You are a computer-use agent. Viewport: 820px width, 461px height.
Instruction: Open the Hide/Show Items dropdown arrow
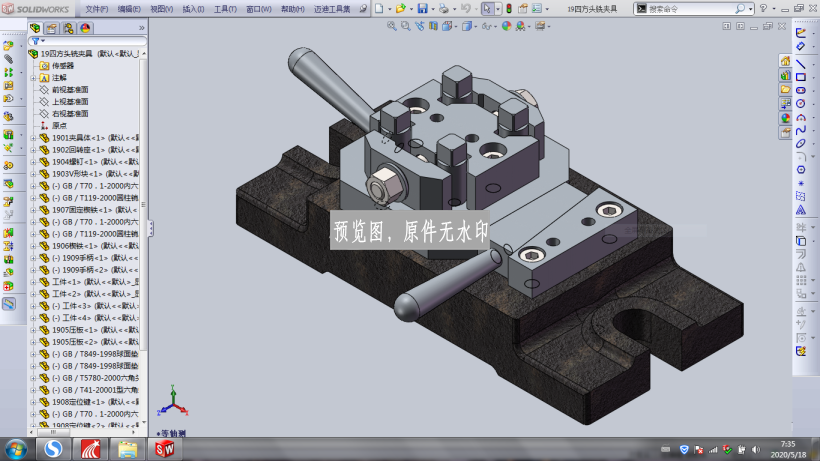coord(495,26)
